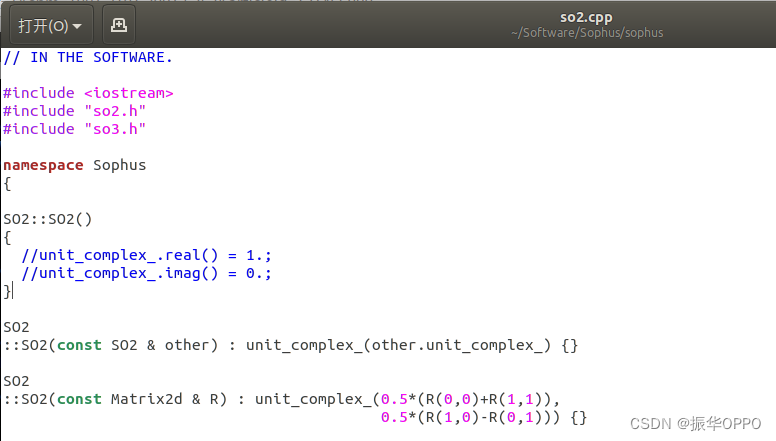The image size is (776, 441).
Task: Click the '//unit_complex_.imag() = 0.;' comment
Action: pos(146,273)
